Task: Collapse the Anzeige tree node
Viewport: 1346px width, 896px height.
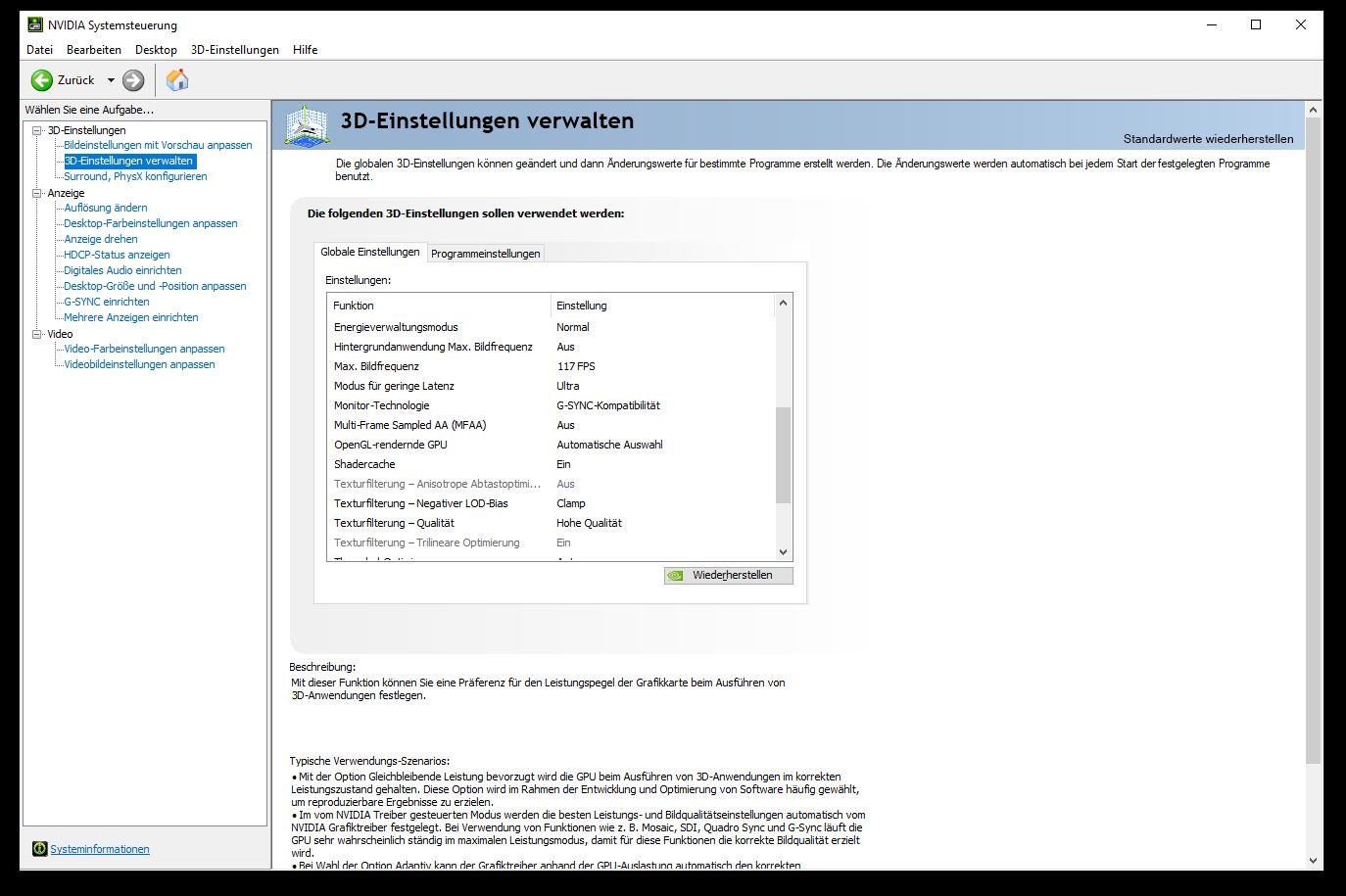Action: point(37,193)
